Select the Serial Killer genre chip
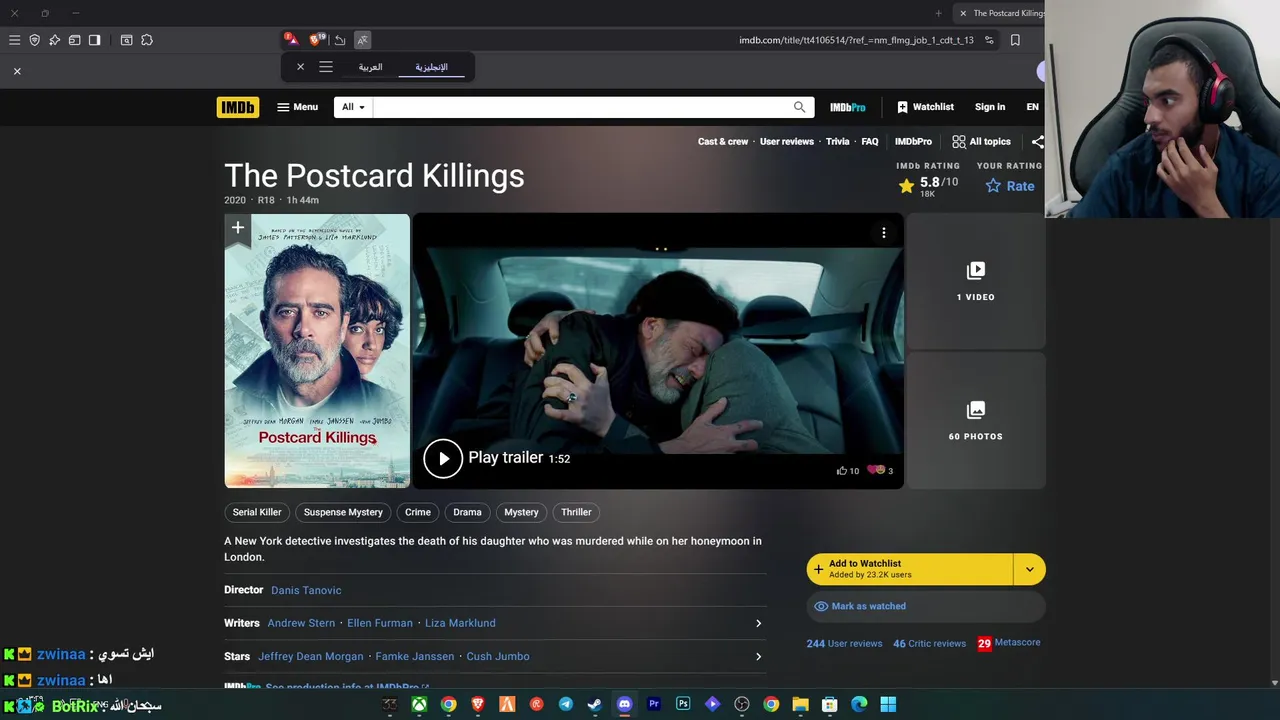The image size is (1280, 720). [x=257, y=512]
